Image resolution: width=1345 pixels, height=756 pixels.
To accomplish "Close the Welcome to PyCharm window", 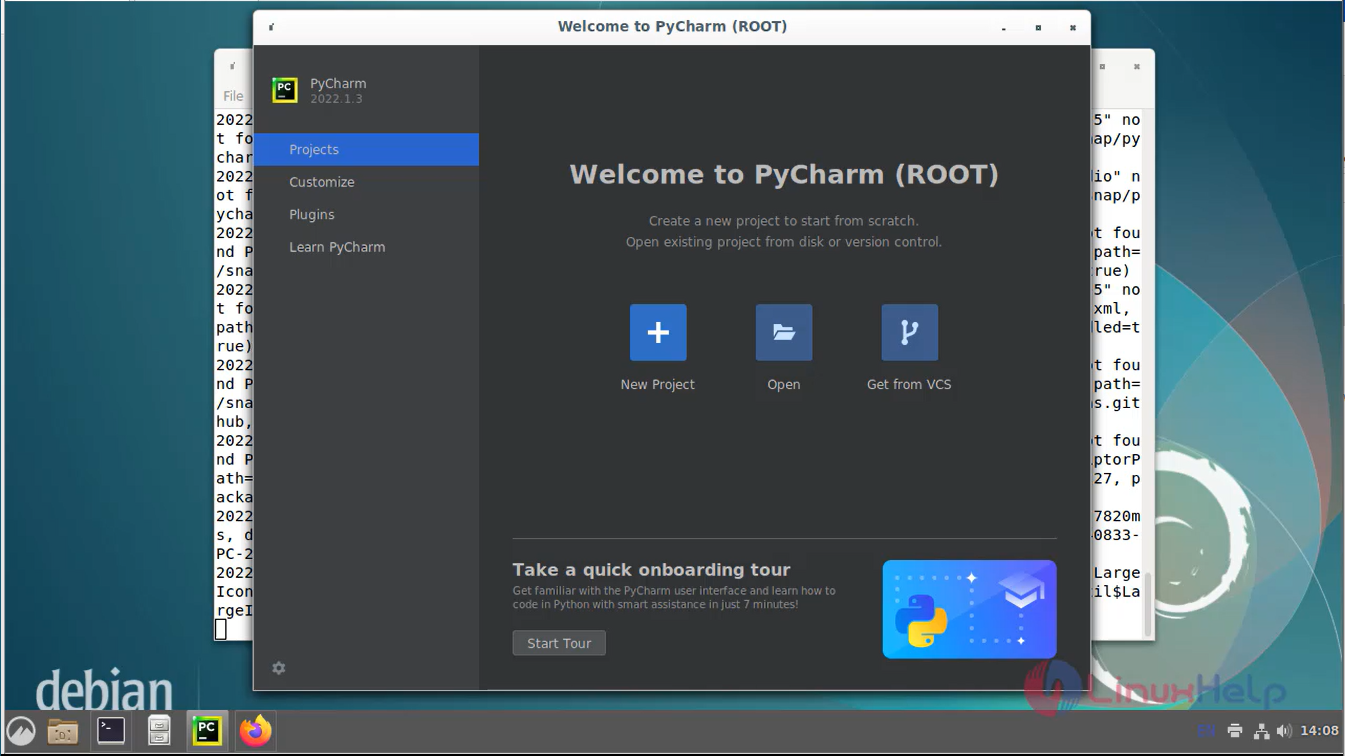I will point(1073,28).
